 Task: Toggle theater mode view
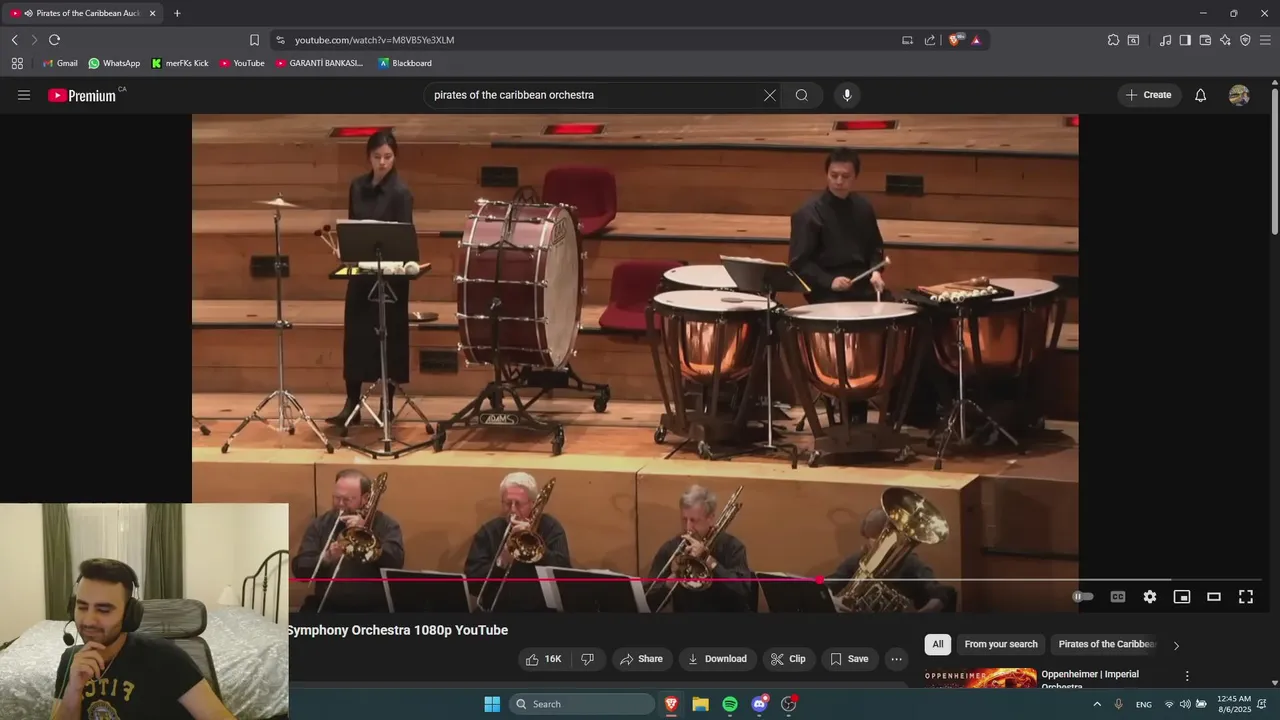click(x=1214, y=597)
